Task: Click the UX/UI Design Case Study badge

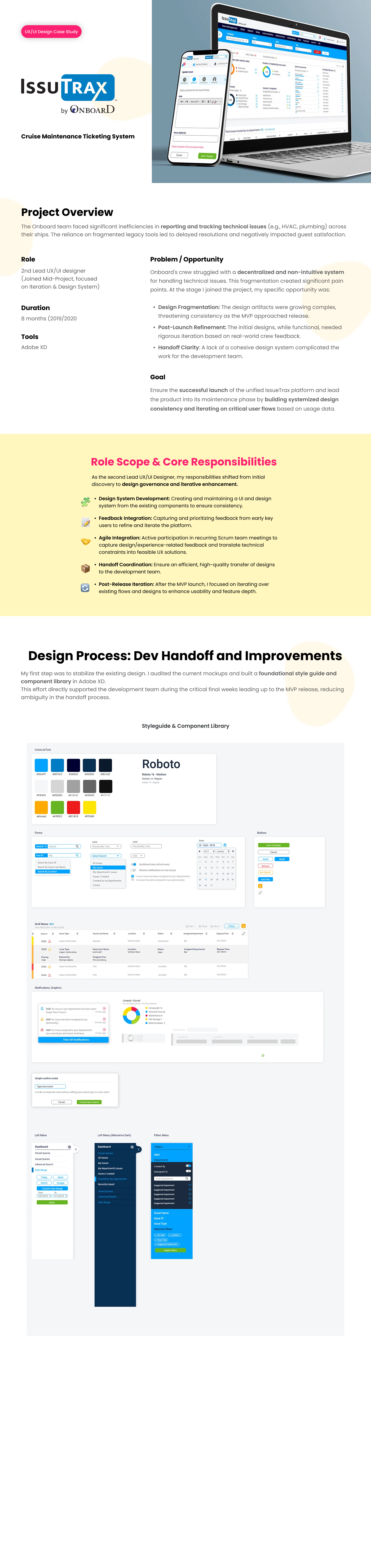Action: tap(52, 32)
